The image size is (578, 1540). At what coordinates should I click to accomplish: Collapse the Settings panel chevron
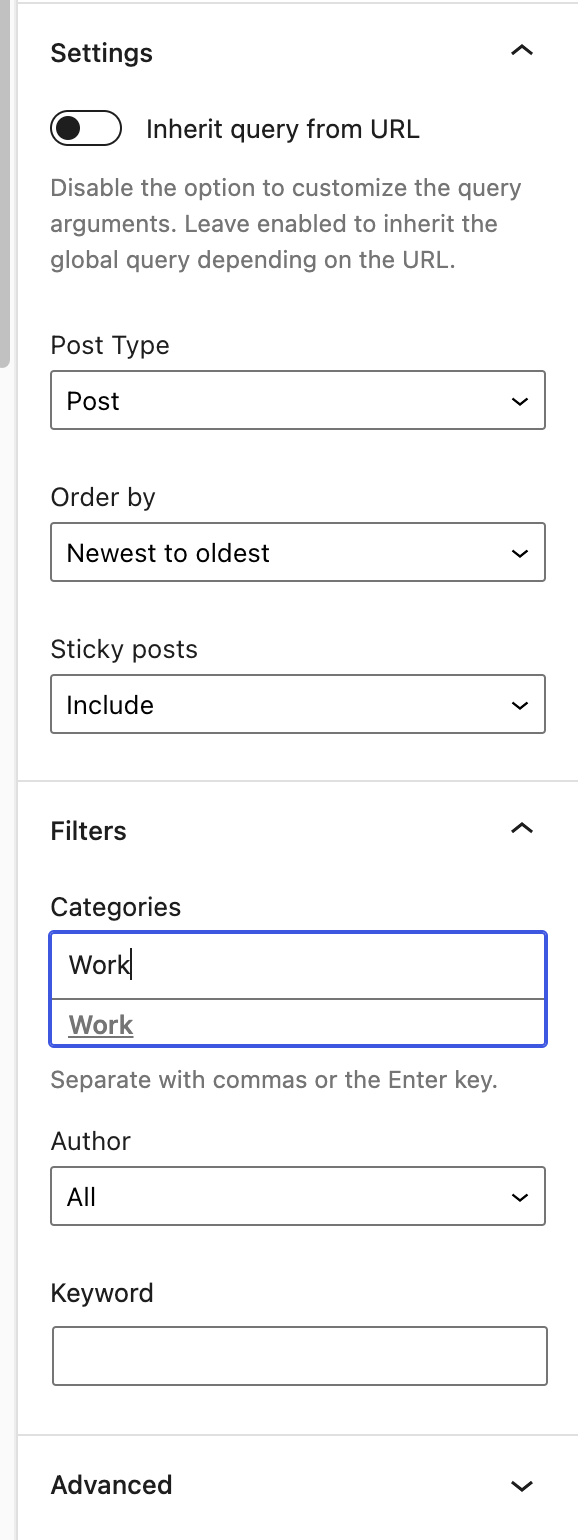pos(521,50)
